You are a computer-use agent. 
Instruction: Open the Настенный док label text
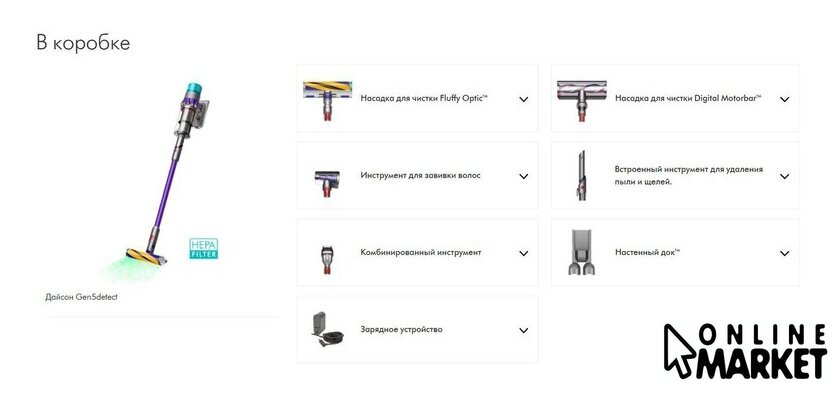pos(648,252)
